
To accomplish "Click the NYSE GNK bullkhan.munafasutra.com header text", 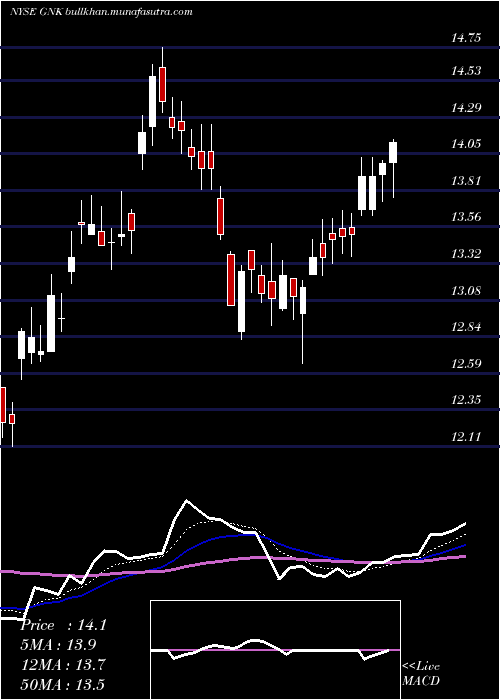I will (x=101, y=12).
